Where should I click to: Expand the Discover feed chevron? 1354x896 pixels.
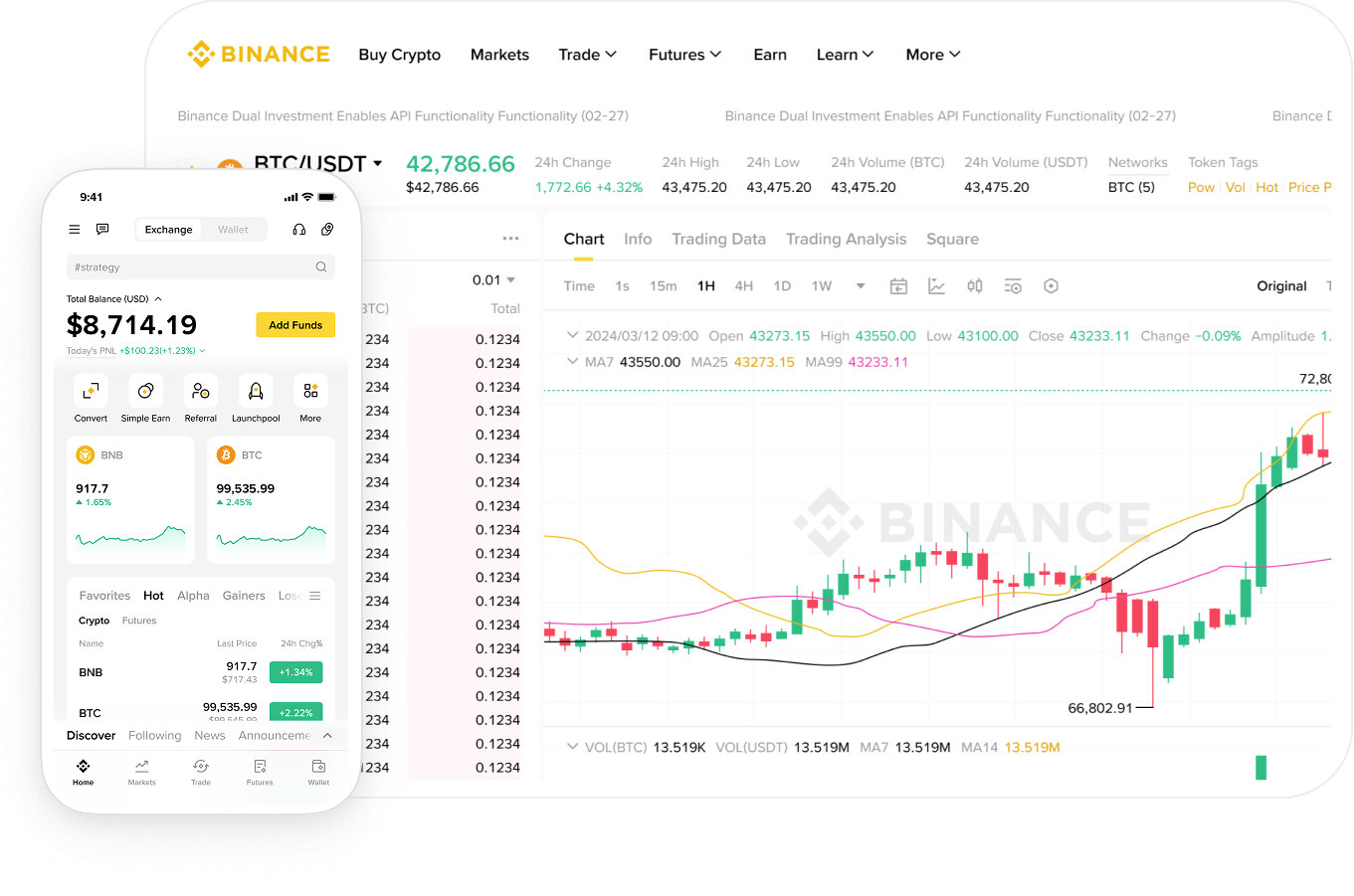pyautogui.click(x=327, y=736)
